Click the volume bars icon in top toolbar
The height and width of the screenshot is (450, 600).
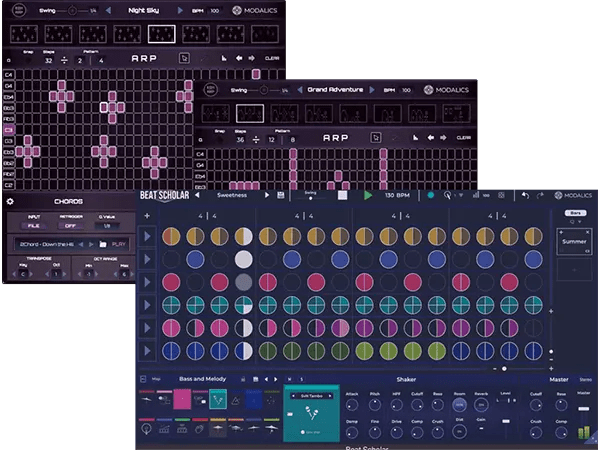point(476,195)
